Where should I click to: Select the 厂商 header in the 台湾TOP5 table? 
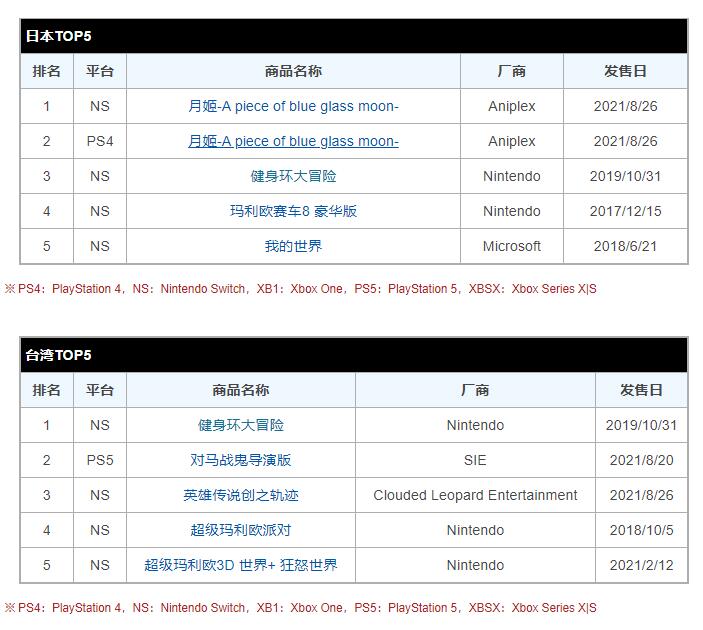coord(475,390)
